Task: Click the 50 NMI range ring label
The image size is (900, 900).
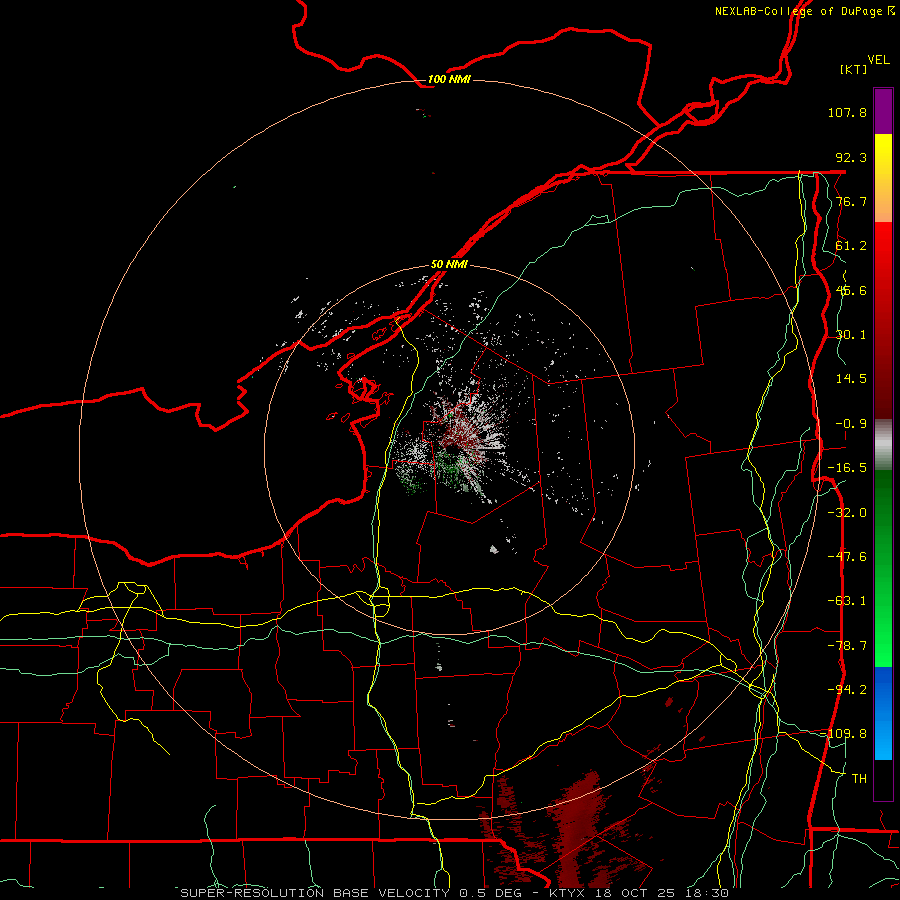Action: (x=449, y=265)
